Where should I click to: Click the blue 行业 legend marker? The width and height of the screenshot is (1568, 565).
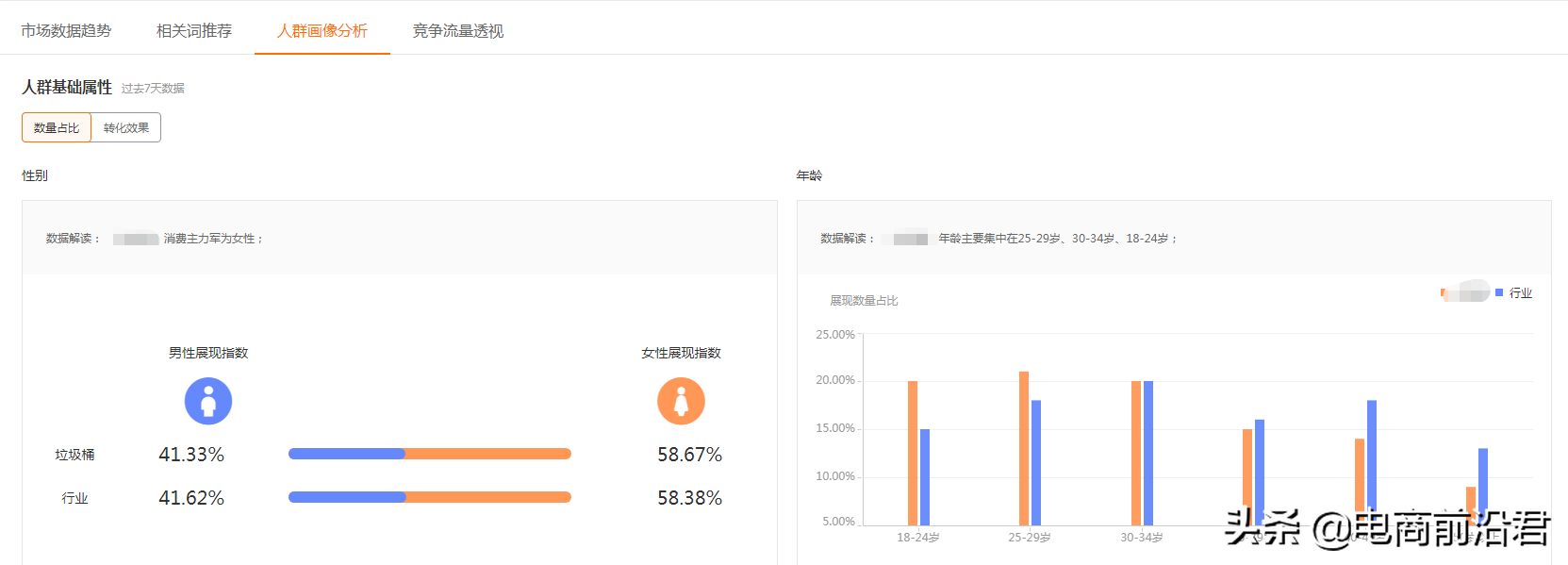(x=1499, y=293)
